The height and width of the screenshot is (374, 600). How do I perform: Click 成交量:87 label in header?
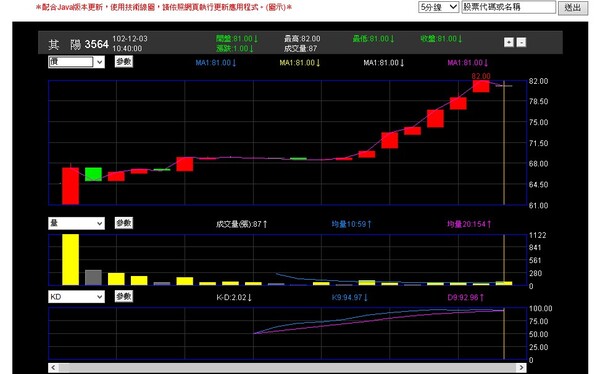(300, 49)
